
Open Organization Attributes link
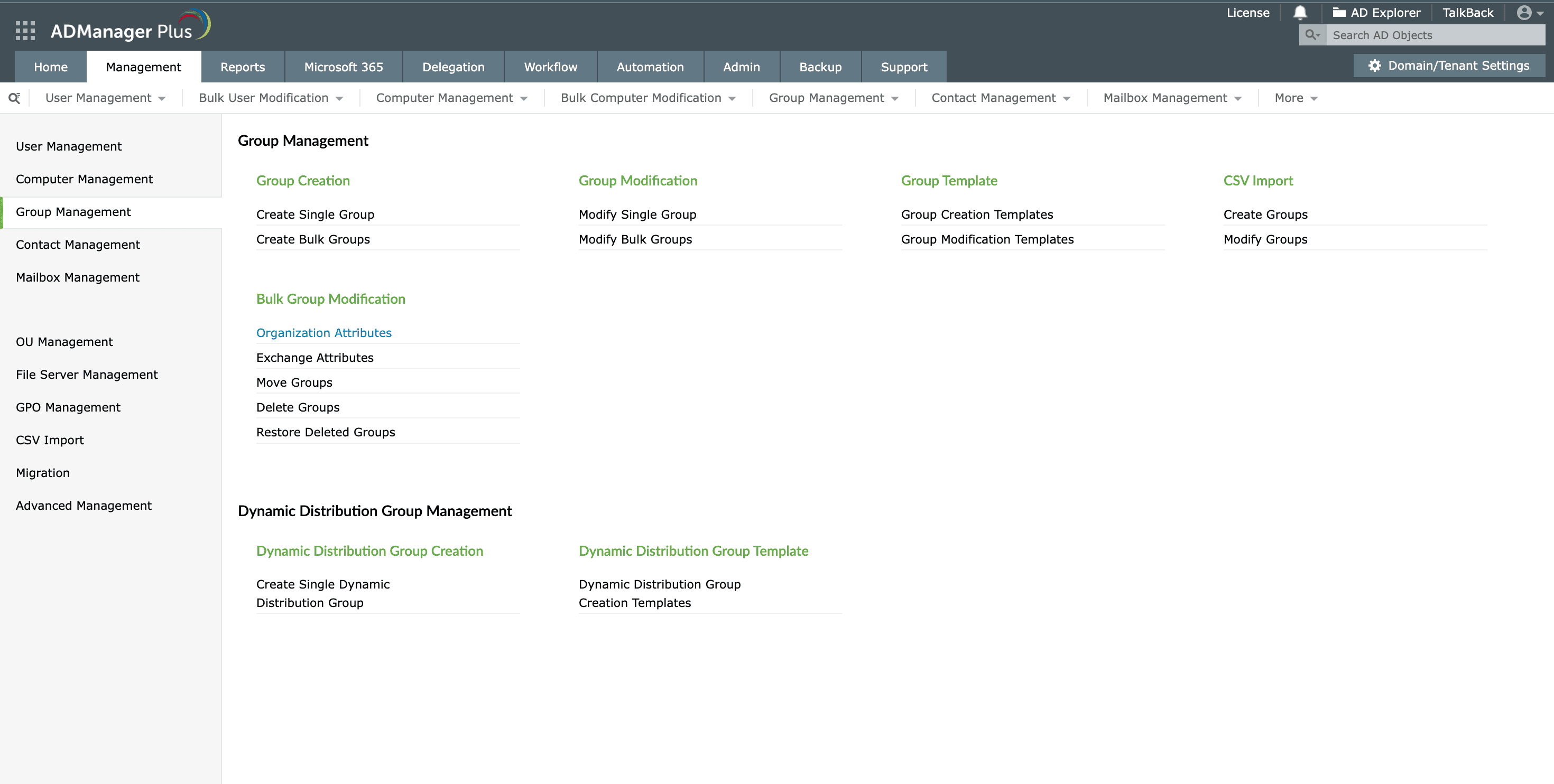pyautogui.click(x=323, y=333)
